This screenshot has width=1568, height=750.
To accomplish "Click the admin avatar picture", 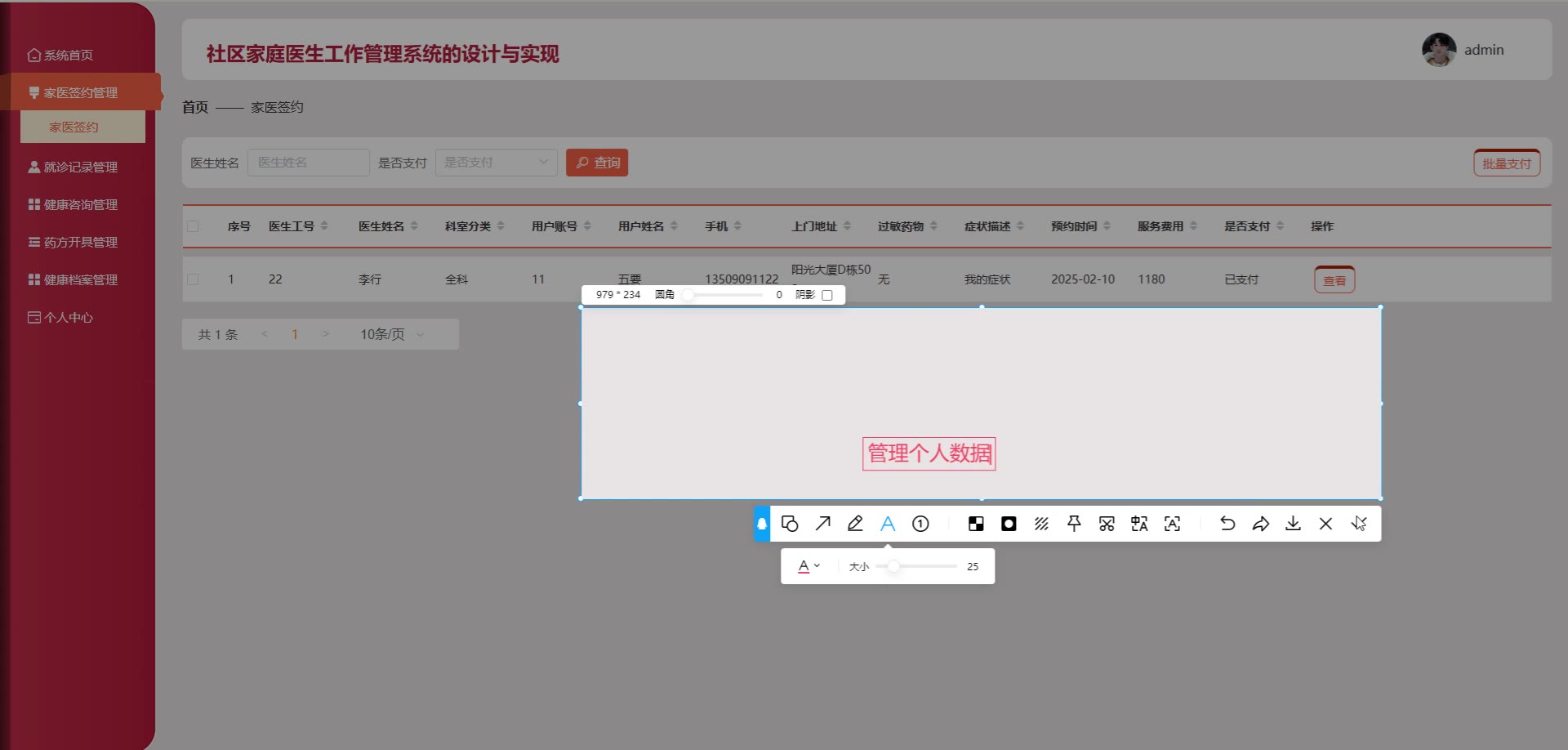I will click(x=1439, y=50).
